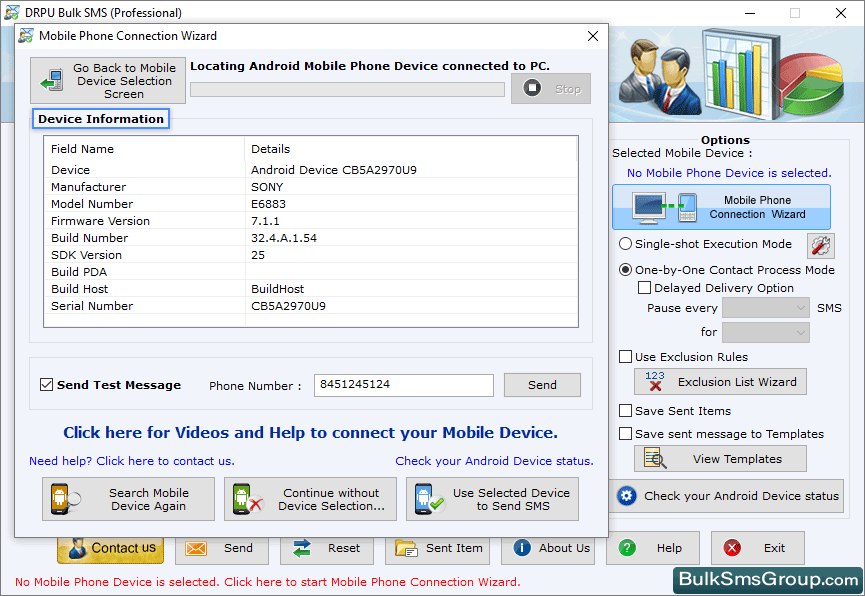The width and height of the screenshot is (865, 596).
Task: Select the Serial Number CB5A2970U9 row
Action: 311,306
